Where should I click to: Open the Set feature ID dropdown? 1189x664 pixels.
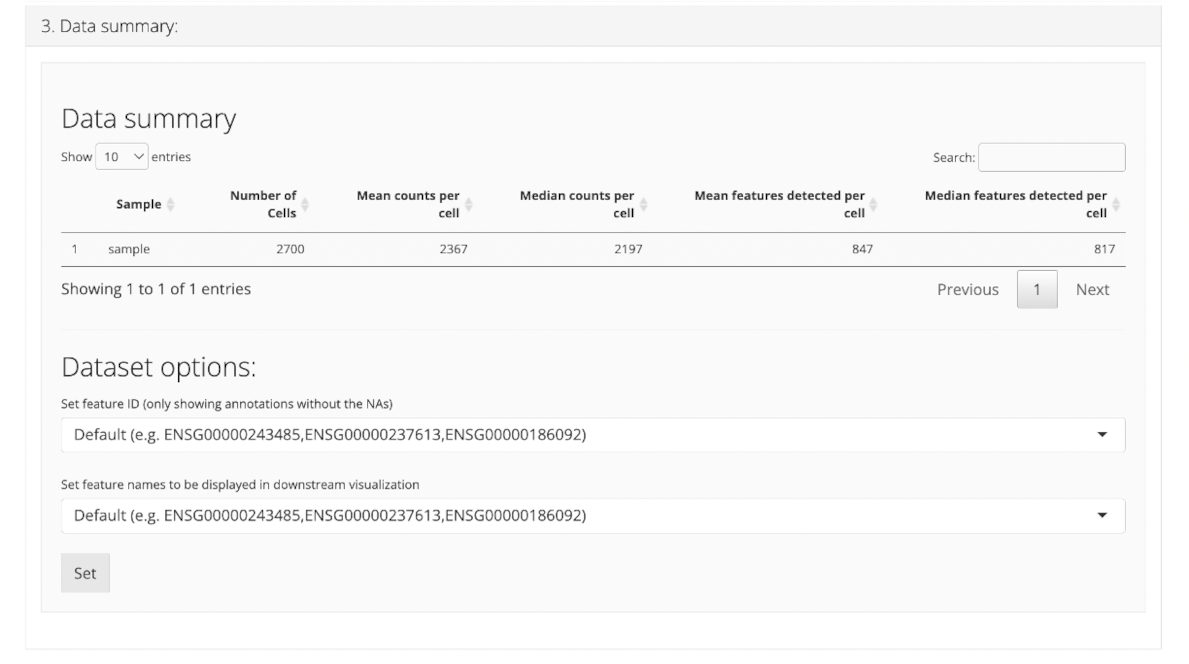592,435
